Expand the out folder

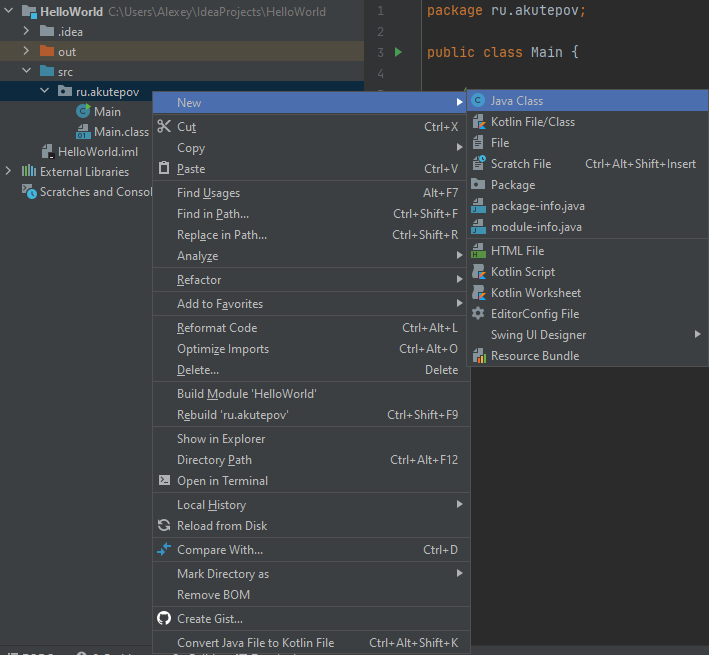pyautogui.click(x=26, y=50)
